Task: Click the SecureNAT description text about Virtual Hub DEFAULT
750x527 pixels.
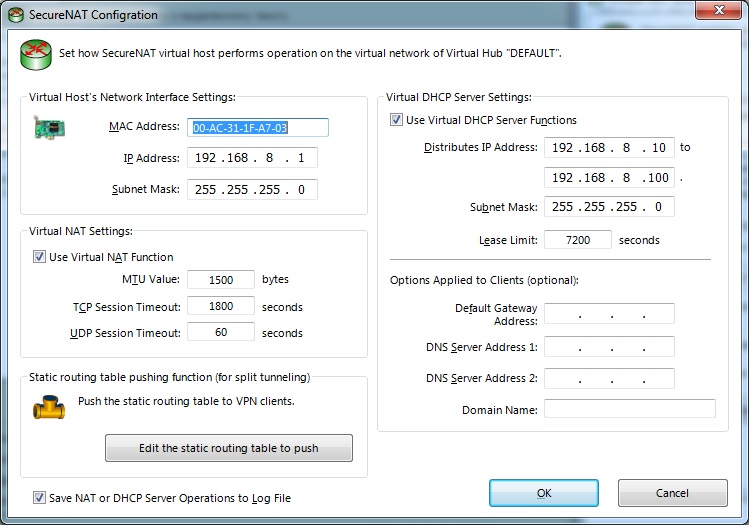Action: point(310,53)
